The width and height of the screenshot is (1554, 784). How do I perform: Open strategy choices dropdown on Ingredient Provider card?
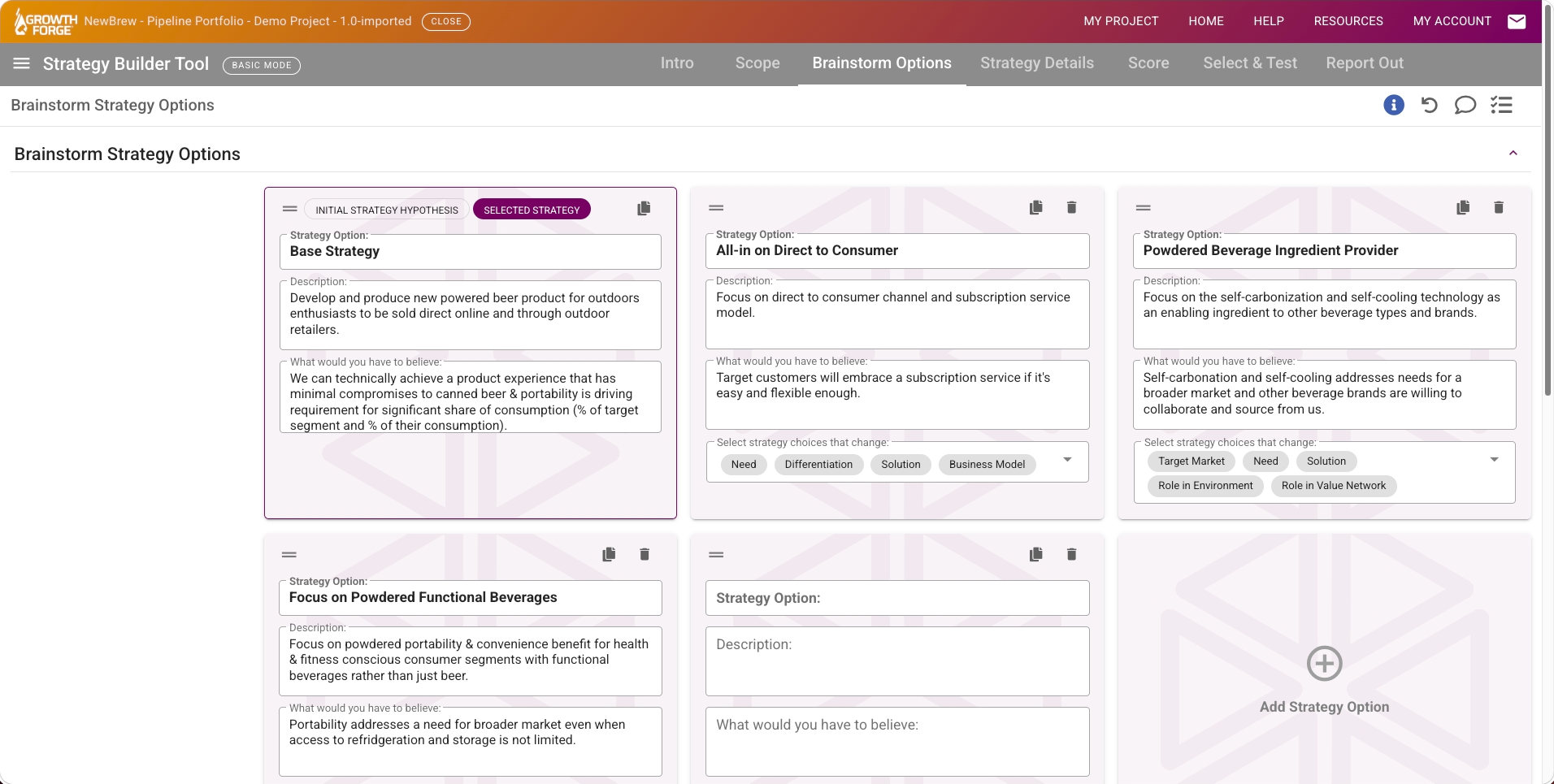coord(1494,460)
